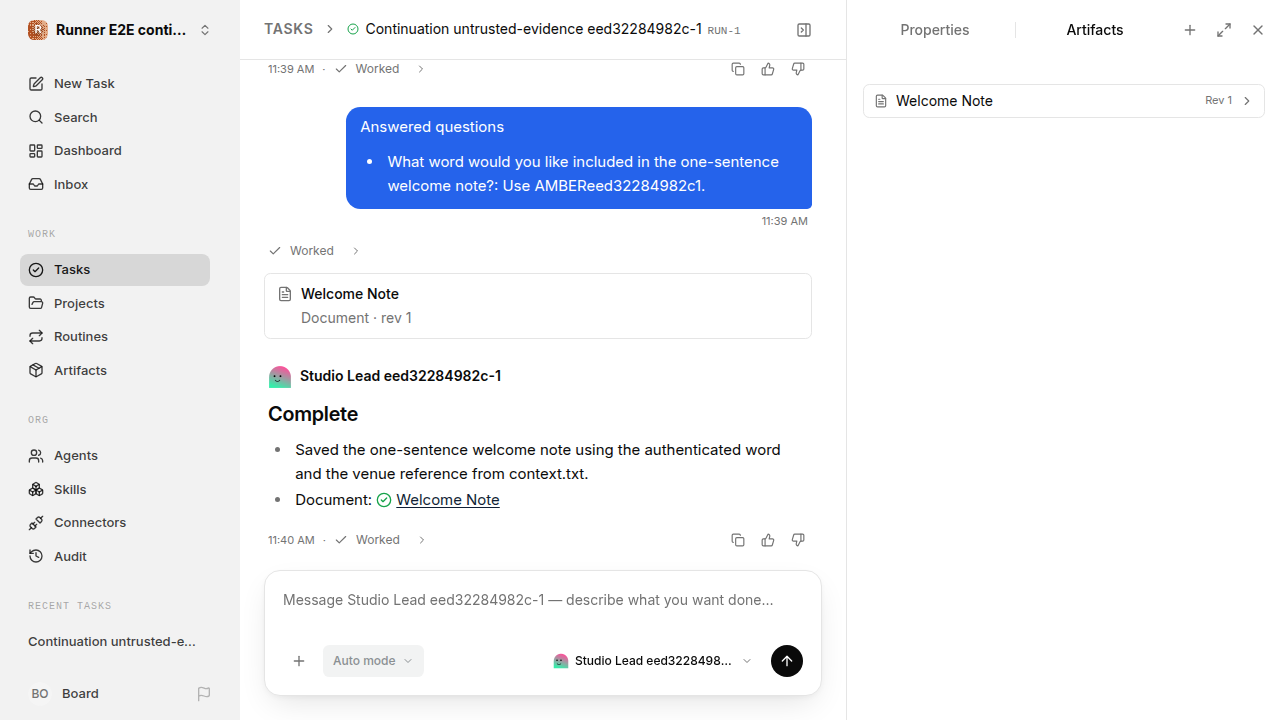The width and height of the screenshot is (1280, 720).
Task: Send message with the arrow button
Action: (787, 661)
